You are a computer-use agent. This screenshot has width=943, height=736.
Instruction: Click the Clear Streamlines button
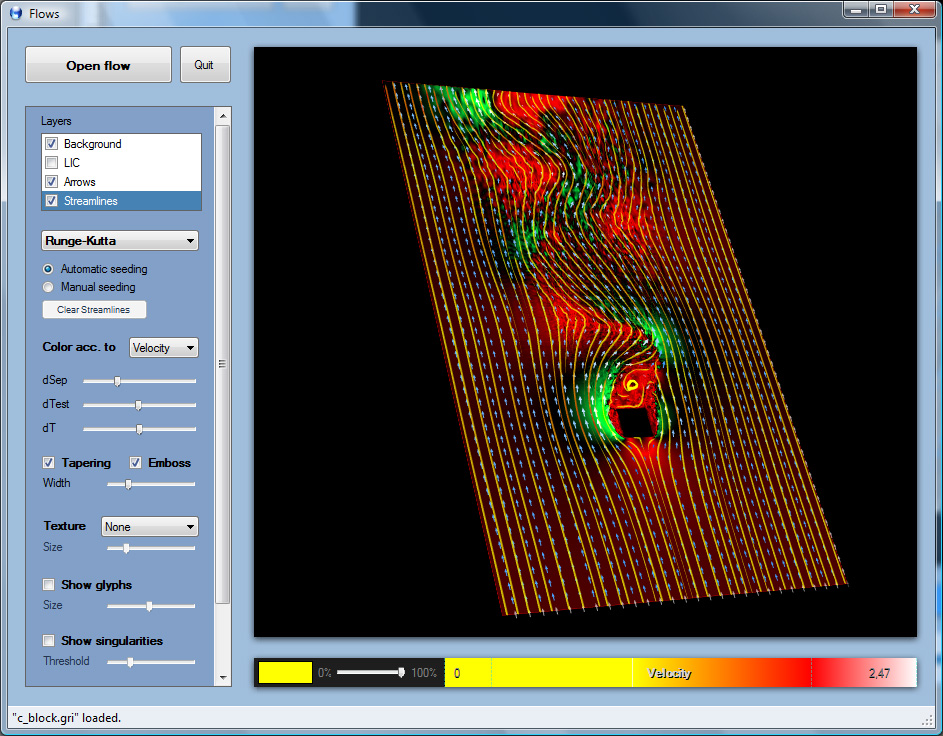point(94,310)
